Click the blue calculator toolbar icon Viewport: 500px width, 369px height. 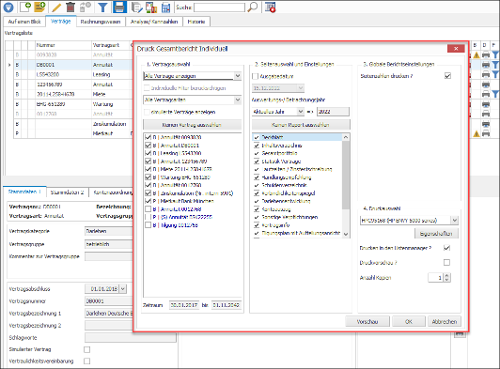point(166,7)
